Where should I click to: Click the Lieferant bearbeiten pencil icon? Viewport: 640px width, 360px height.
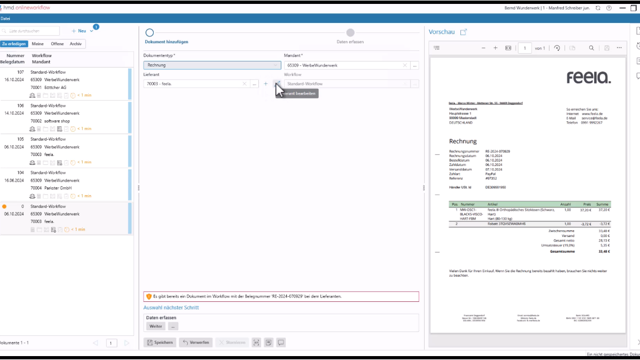click(277, 84)
